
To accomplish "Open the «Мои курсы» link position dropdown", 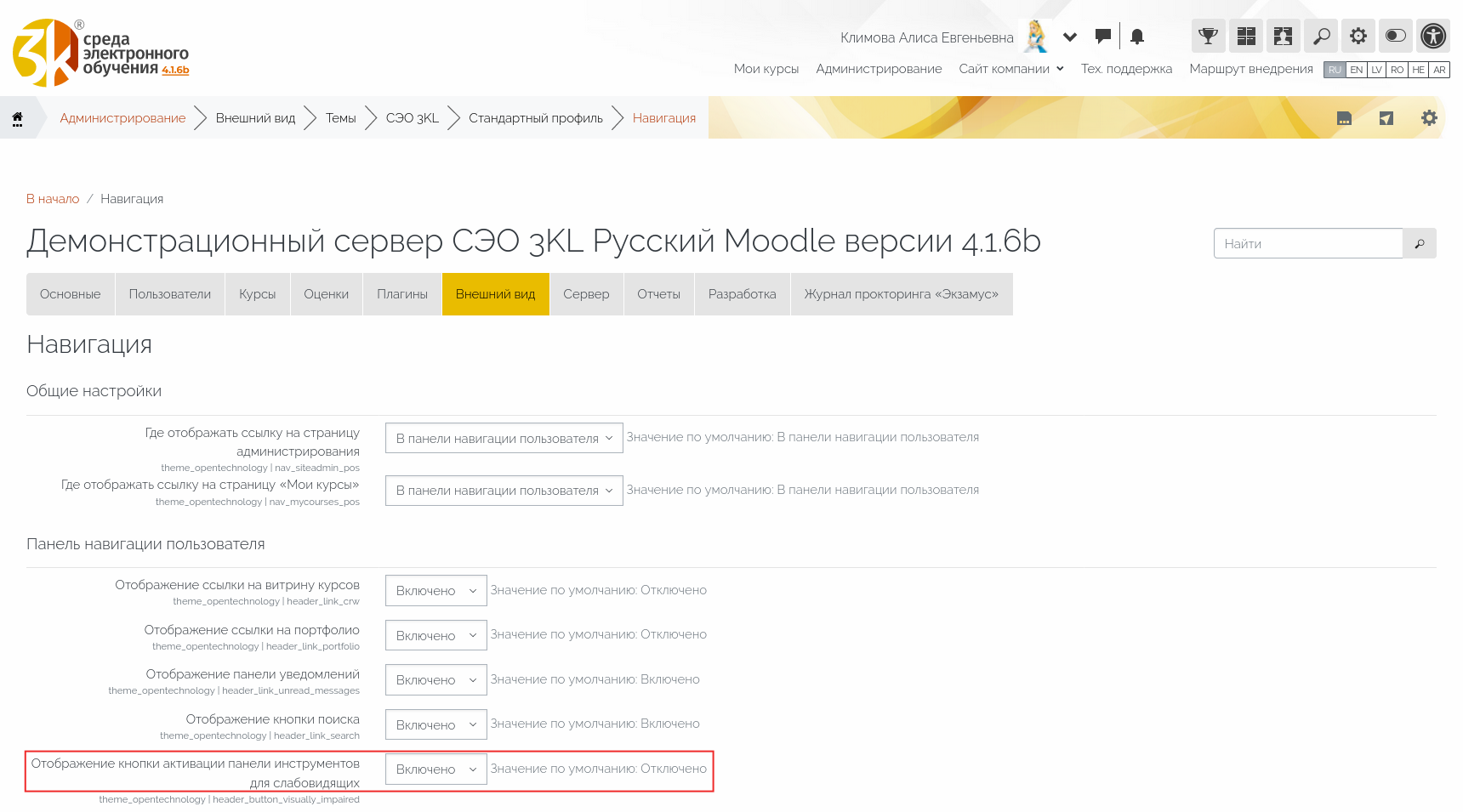I will 504,491.
